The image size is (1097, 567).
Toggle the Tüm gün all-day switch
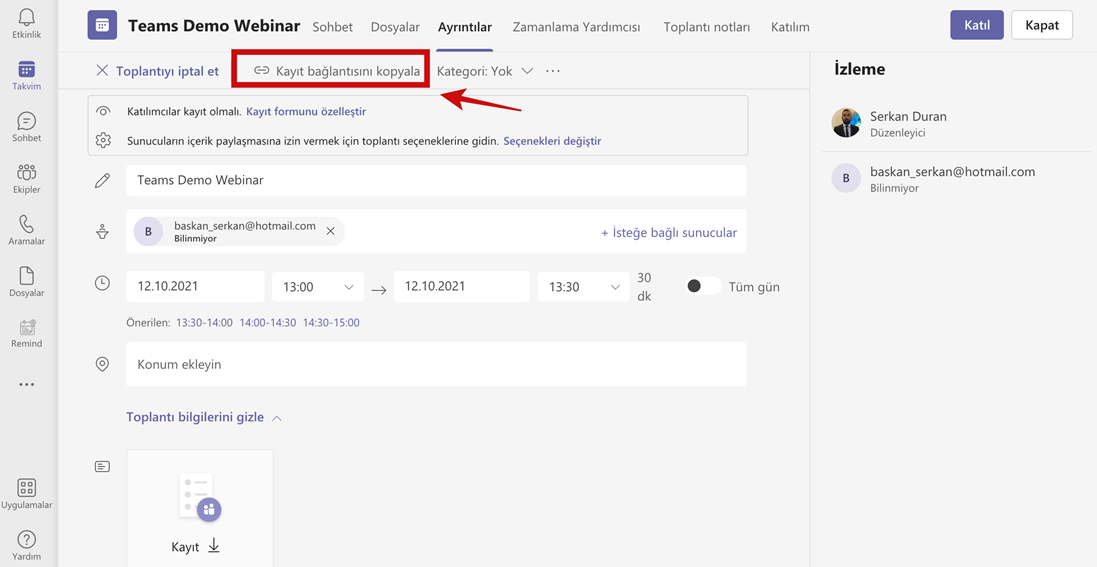click(702, 286)
